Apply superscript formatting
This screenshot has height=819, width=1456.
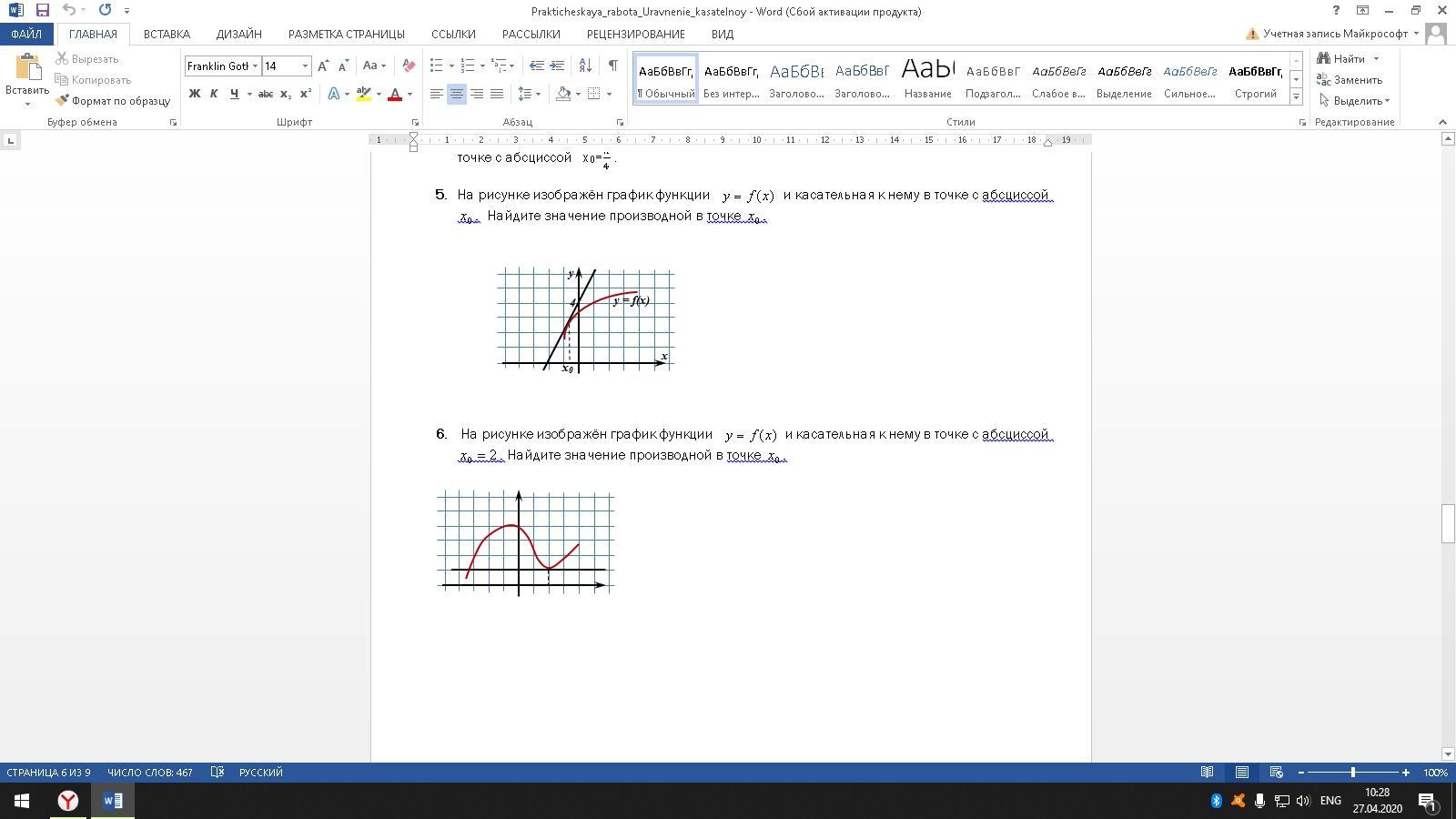tap(306, 94)
